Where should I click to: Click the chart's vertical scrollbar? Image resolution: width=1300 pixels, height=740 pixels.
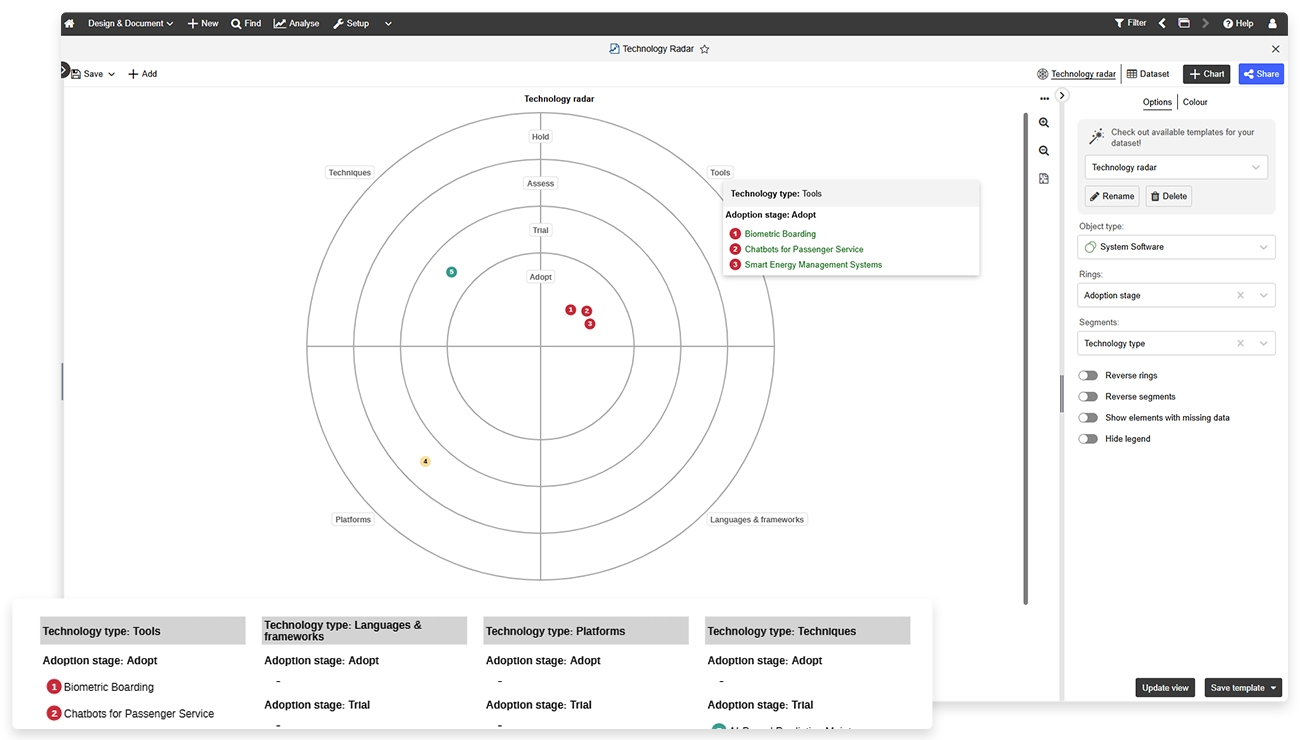(x=1026, y=357)
